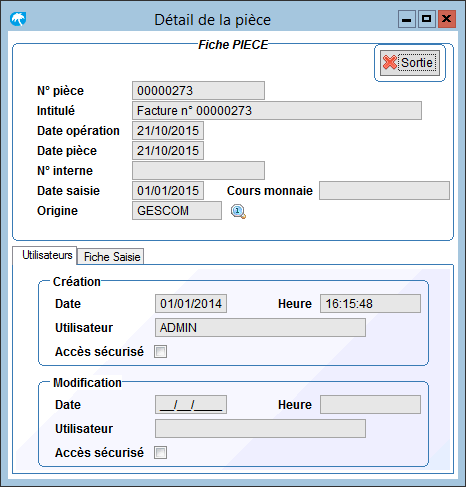The image size is (466, 487).
Task: Click the Intitulé field showing Facture n° 00000273
Action: 277,111
